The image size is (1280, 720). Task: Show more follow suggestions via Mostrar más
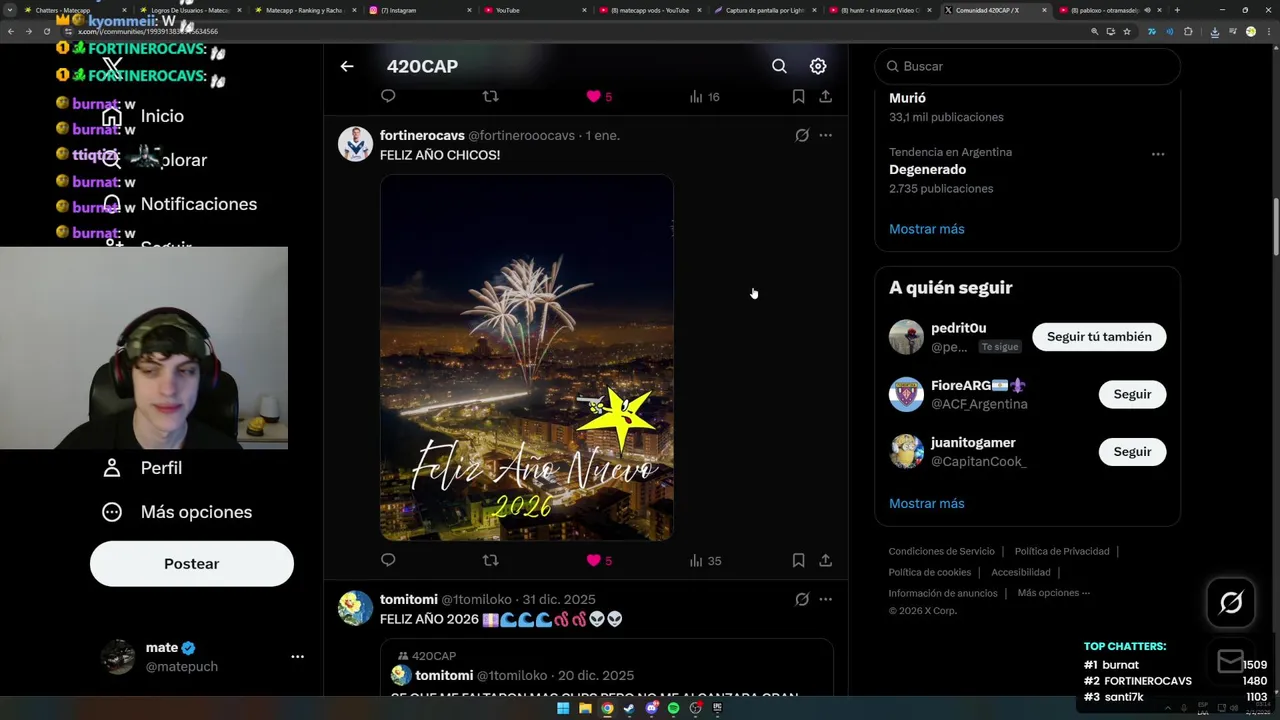point(927,503)
